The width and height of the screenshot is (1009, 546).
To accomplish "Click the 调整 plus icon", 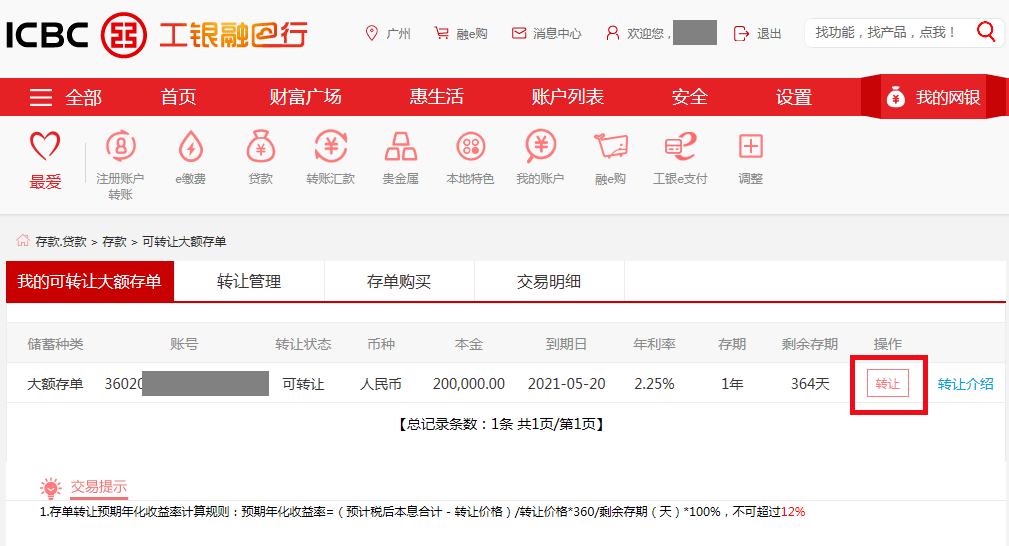I will (750, 146).
